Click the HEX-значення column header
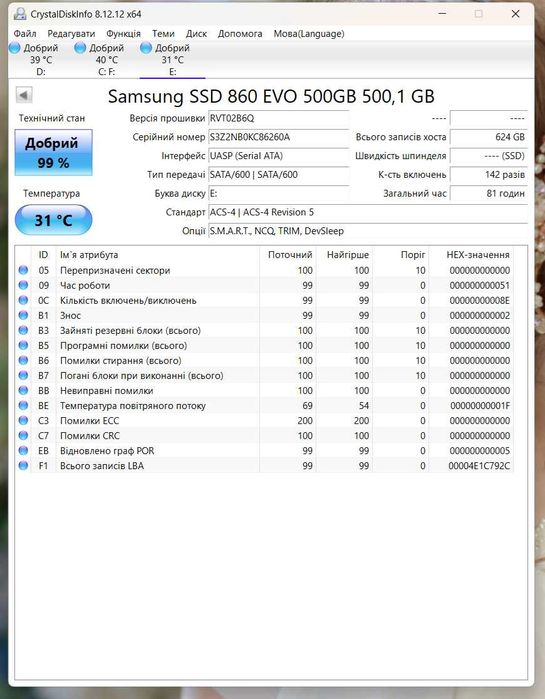The width and height of the screenshot is (545, 699). 471,255
